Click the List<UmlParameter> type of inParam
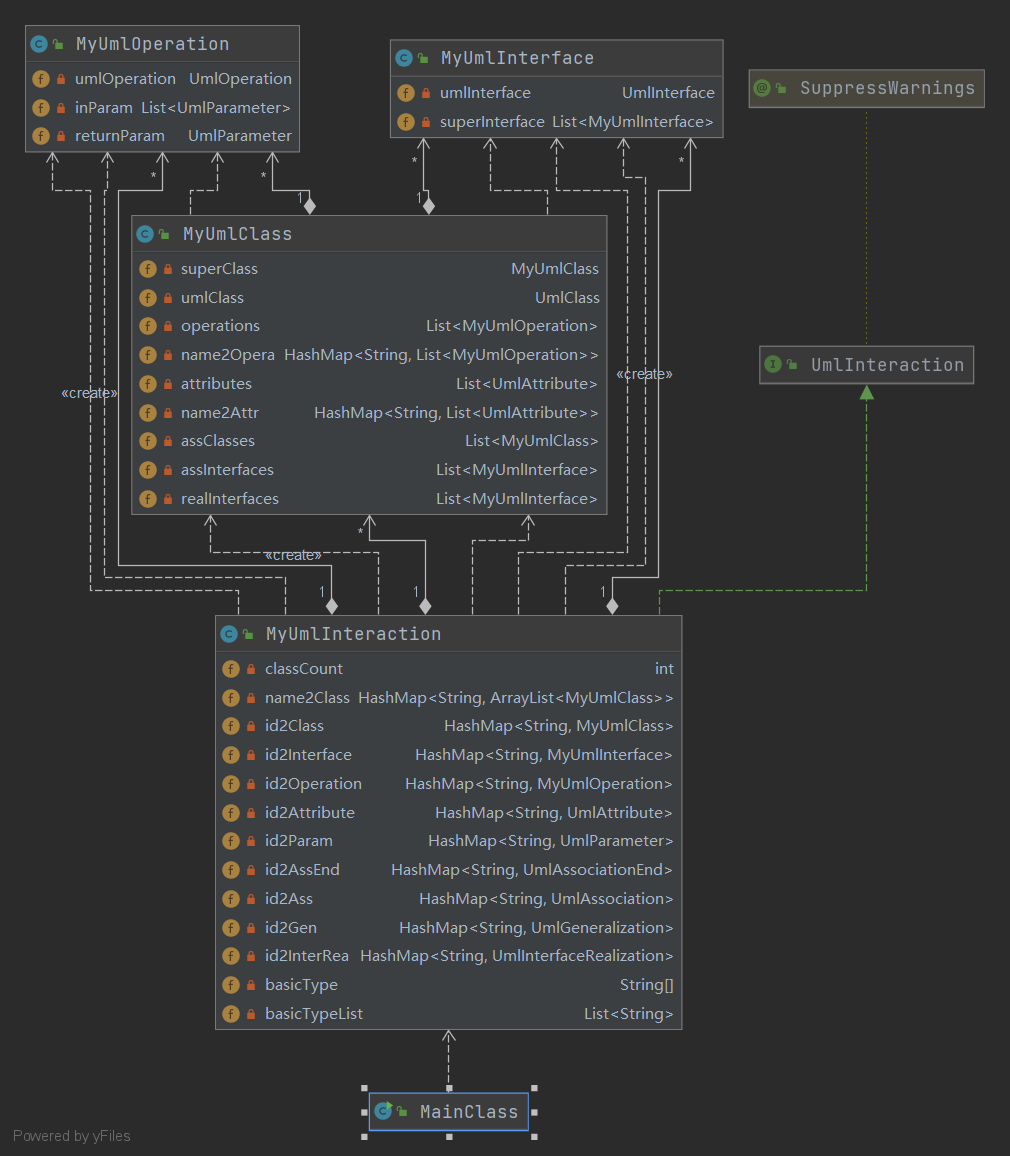The width and height of the screenshot is (1010, 1156). [216, 108]
